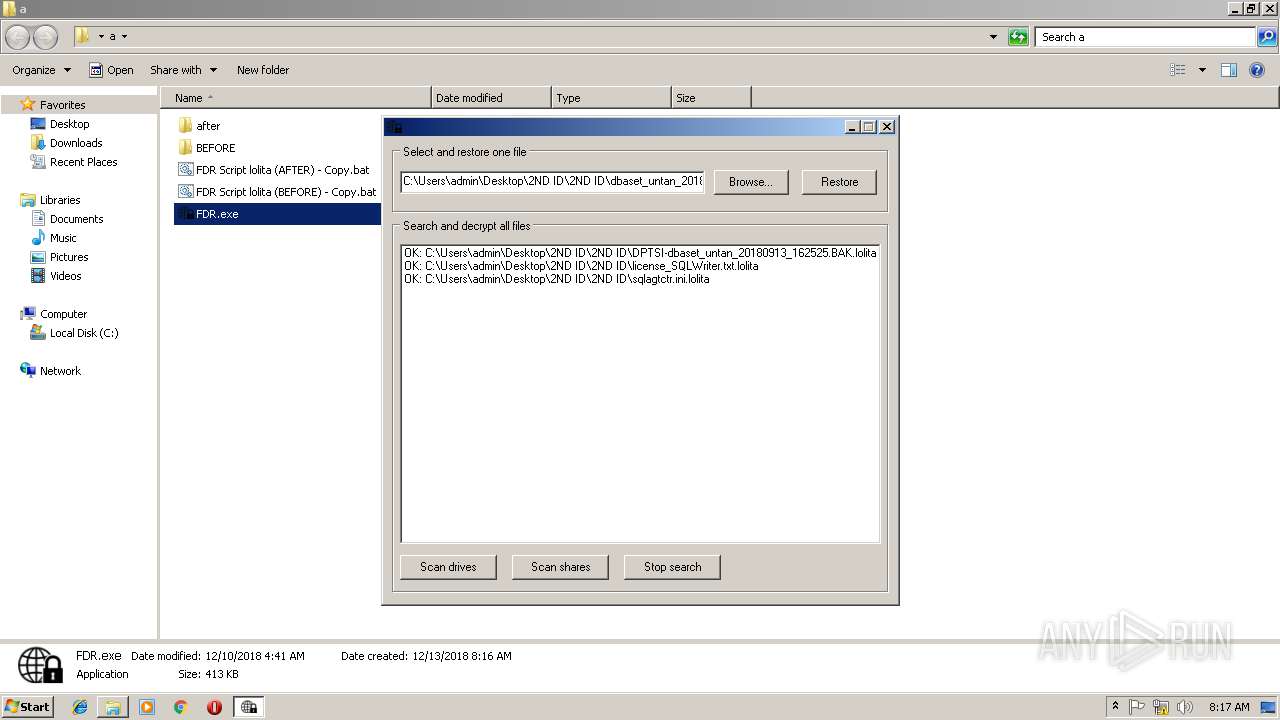This screenshot has height=720, width=1280.
Task: Select FDR Script lolita (BEFORE) batch file icon
Action: point(185,191)
